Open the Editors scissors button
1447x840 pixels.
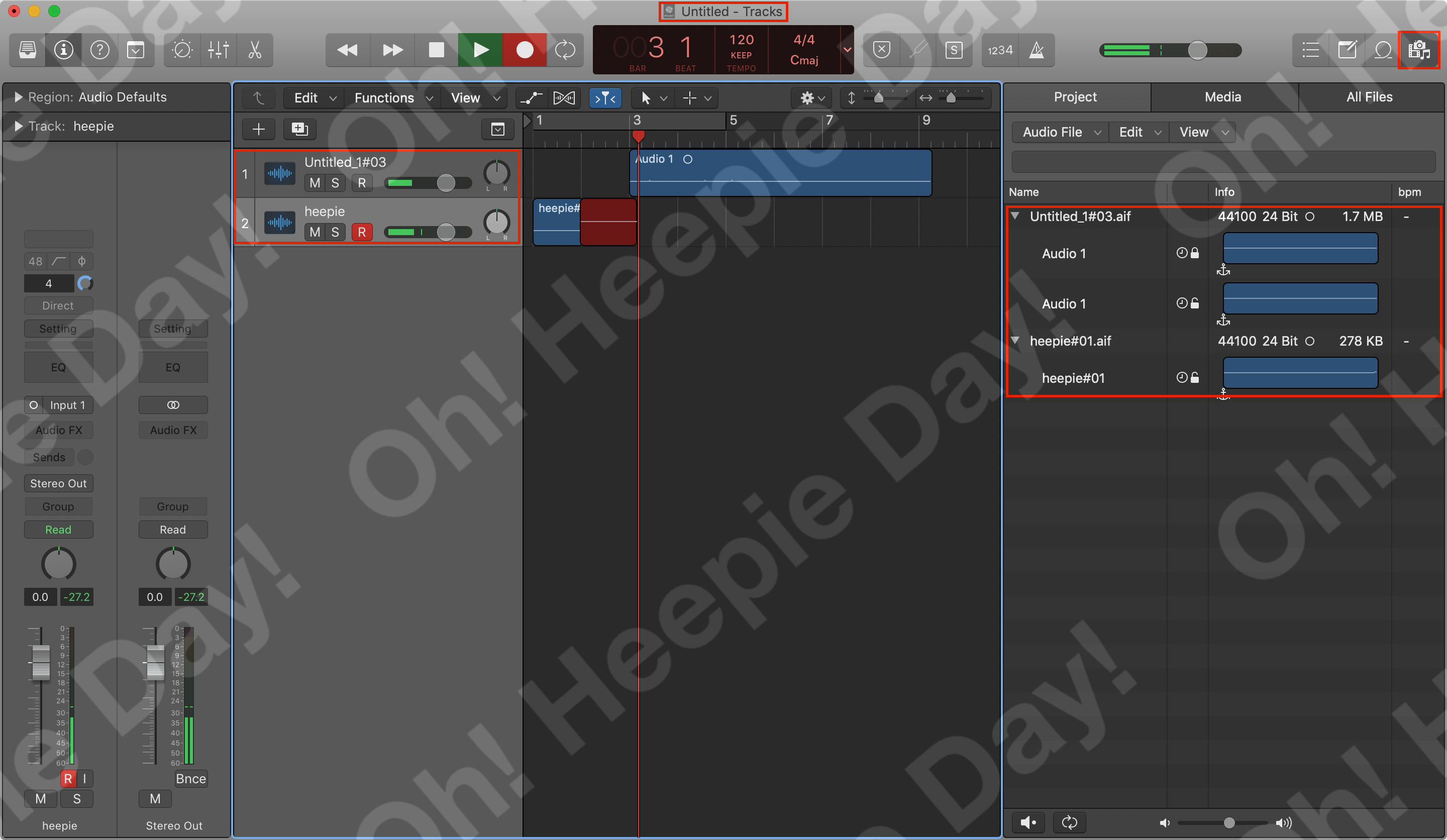tap(254, 51)
